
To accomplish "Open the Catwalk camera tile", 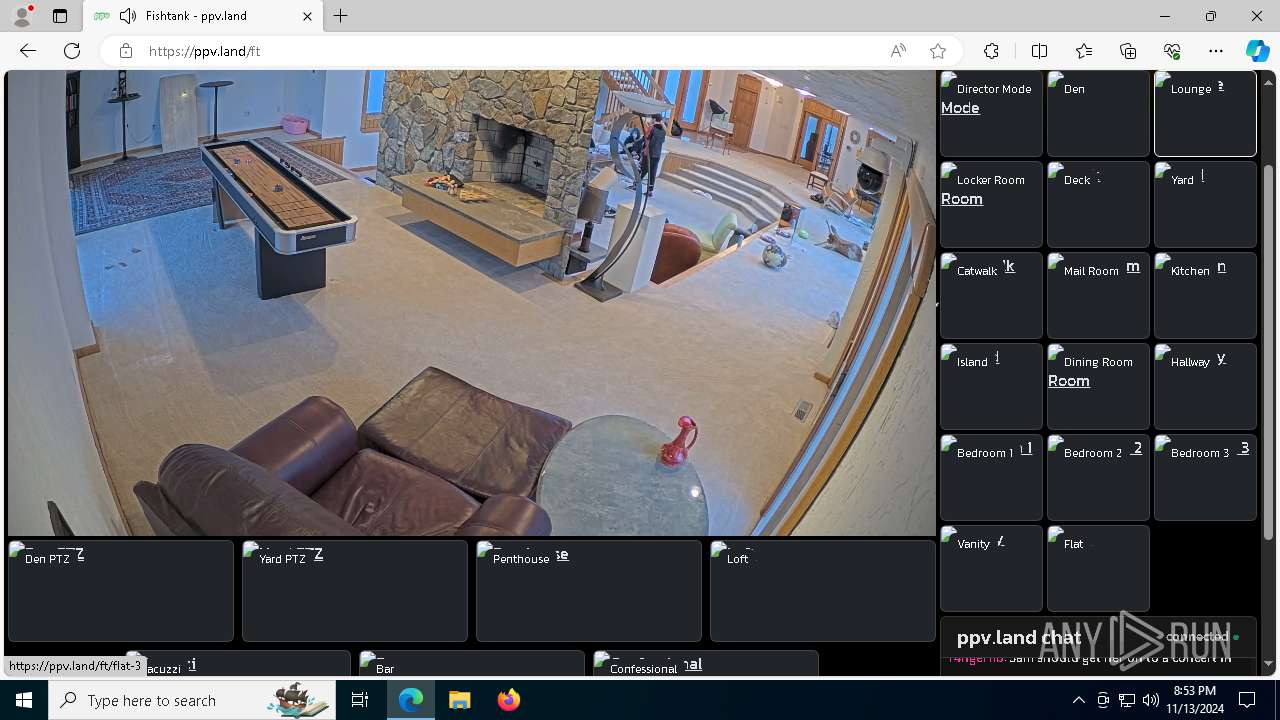I will 991,295.
